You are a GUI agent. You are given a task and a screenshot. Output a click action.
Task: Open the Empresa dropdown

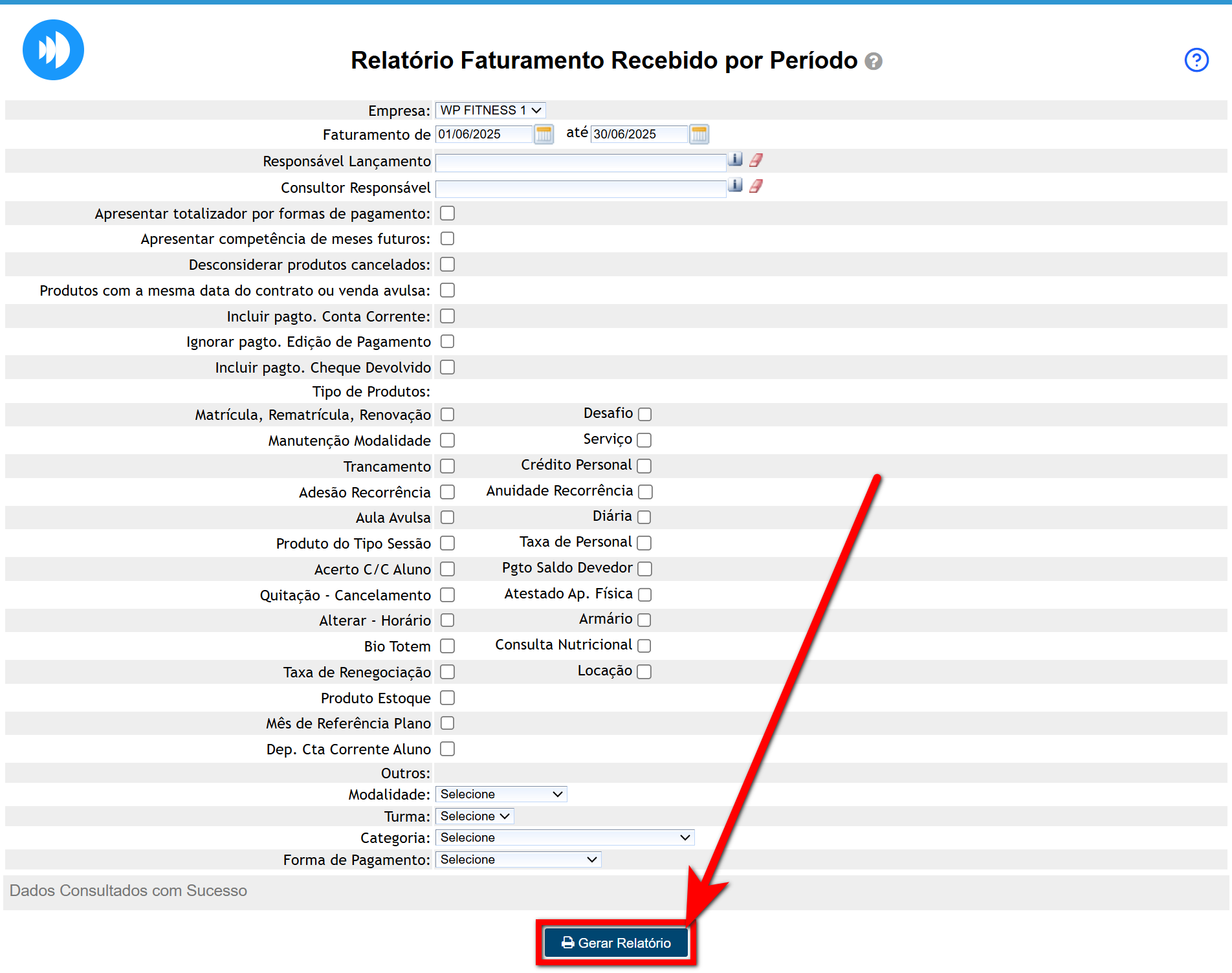point(490,111)
